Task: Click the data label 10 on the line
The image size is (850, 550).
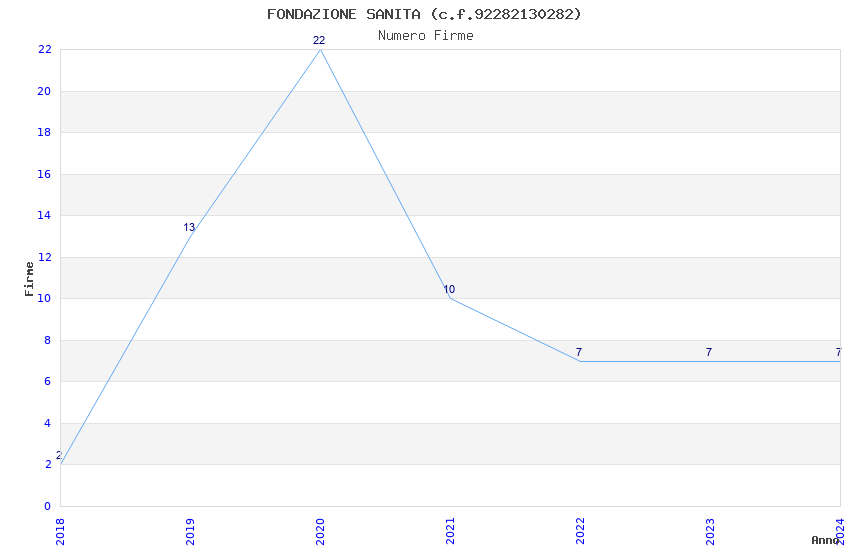Action: coord(449,289)
